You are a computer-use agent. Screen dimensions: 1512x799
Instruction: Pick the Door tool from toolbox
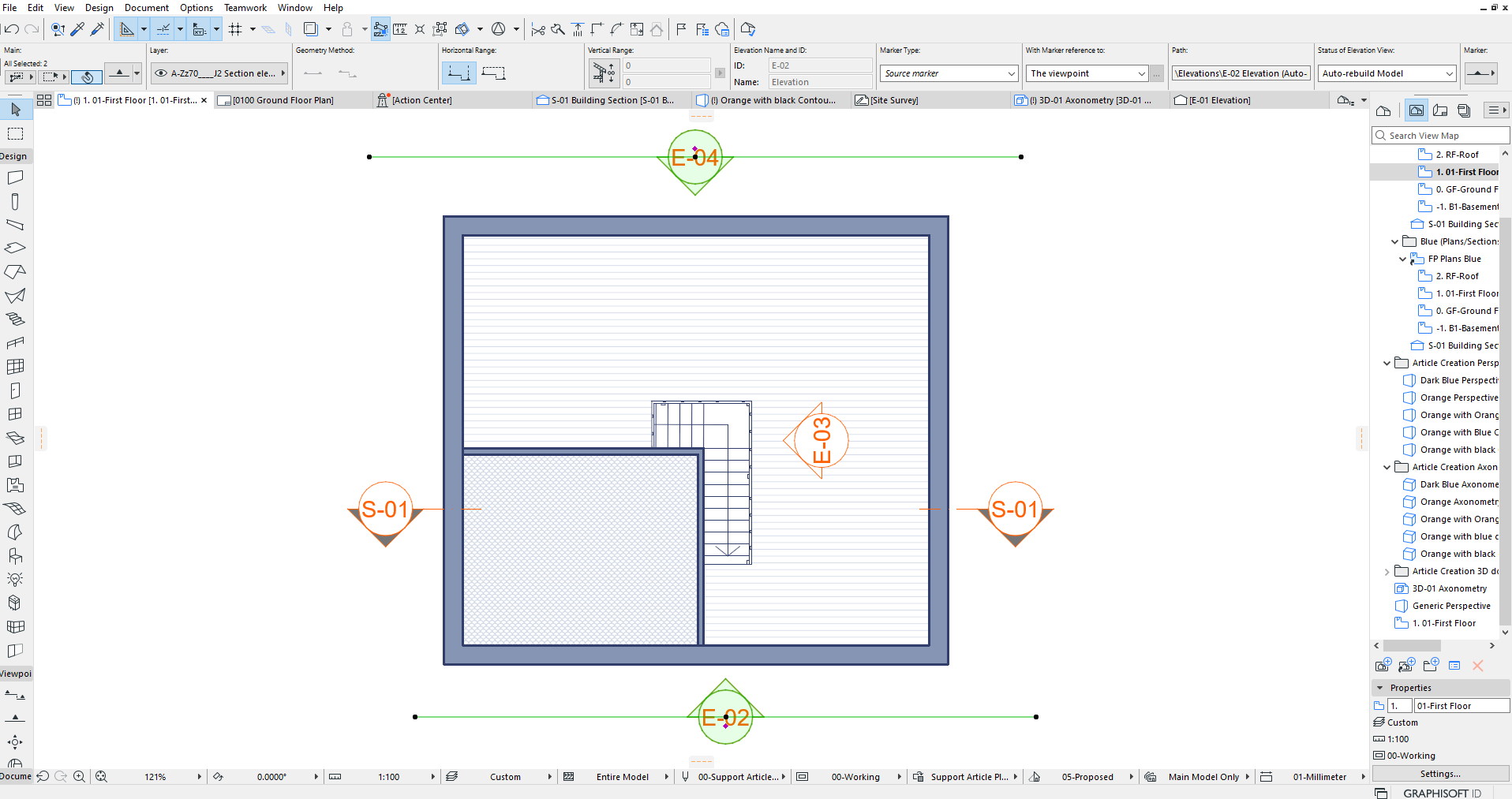click(15, 390)
